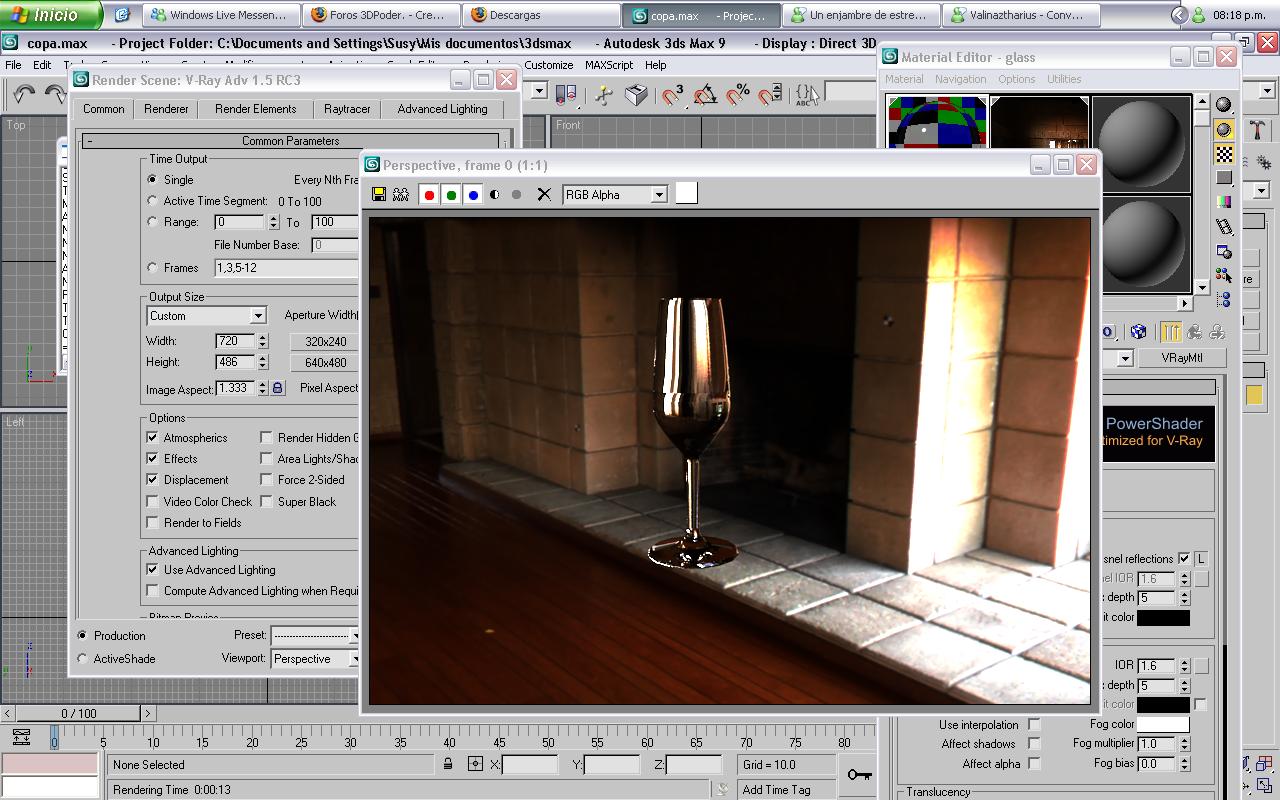Open the MAXScript menu
The height and width of the screenshot is (800, 1280).
608,65
